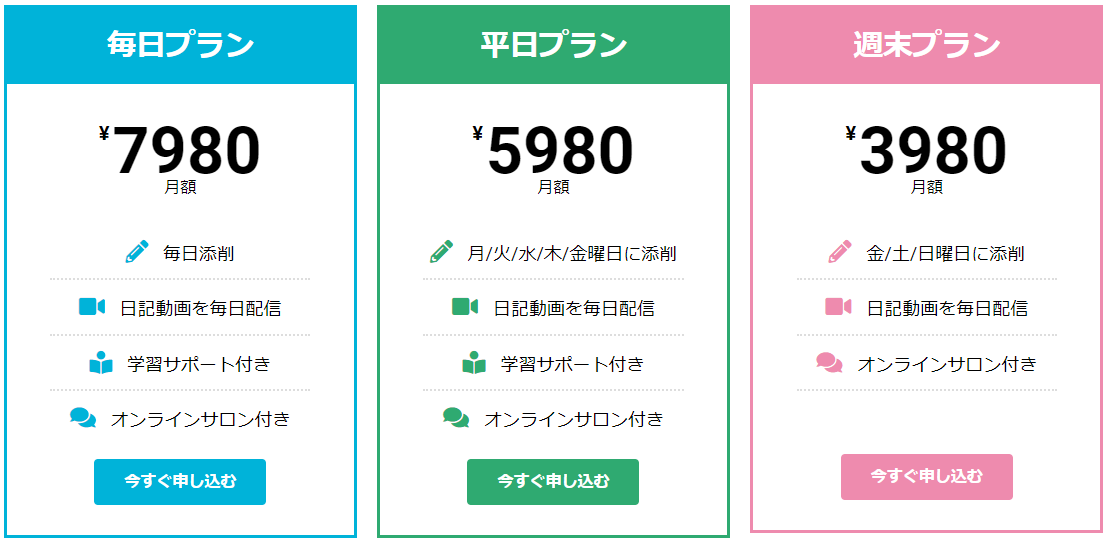Click the pink chat bubbles icon
Image resolution: width=1109 pixels, height=541 pixels.
pyautogui.click(x=830, y=363)
